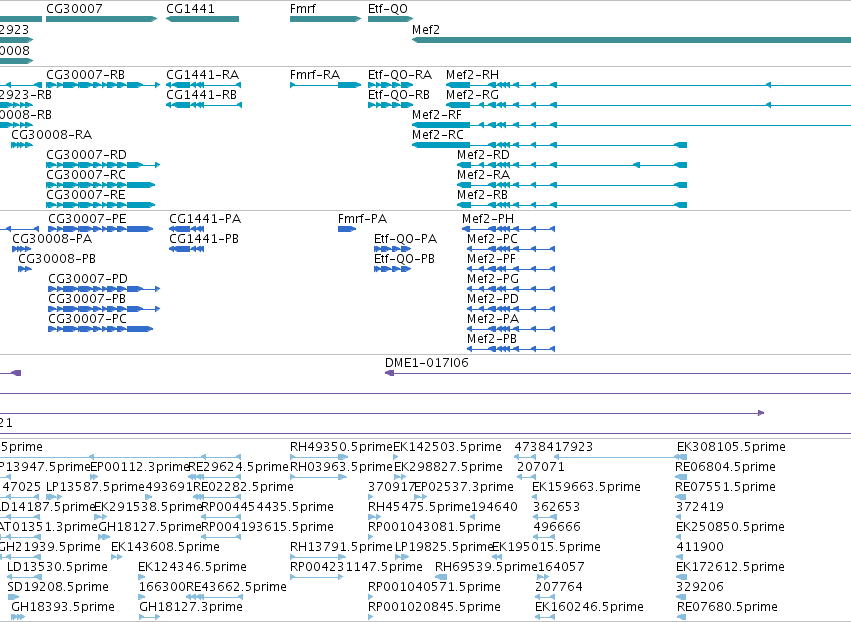This screenshot has height=622, width=851.
Task: Select transcript Mef2-RA
Action: tap(572, 185)
